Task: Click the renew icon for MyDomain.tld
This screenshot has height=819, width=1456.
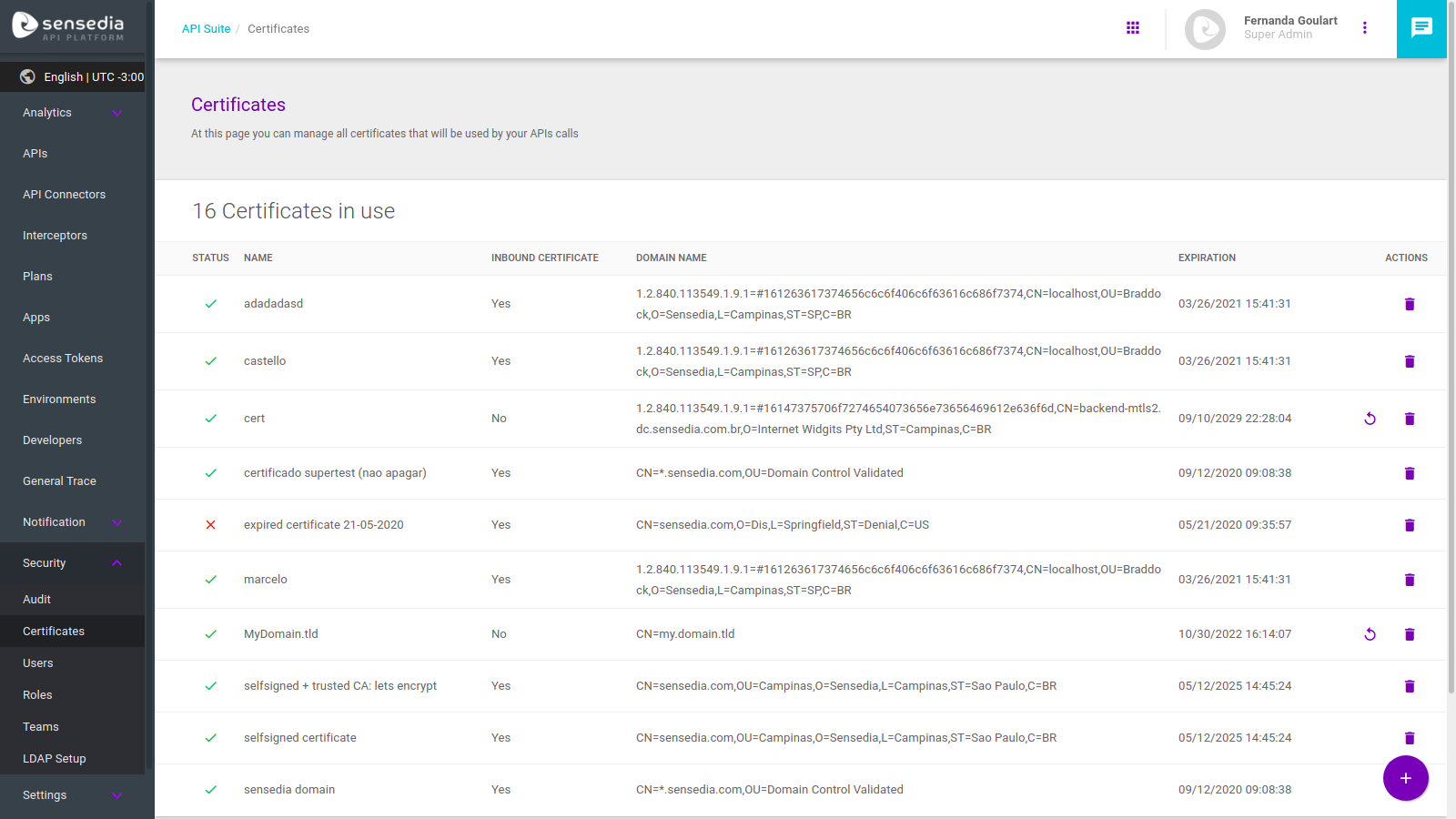Action: click(x=1370, y=634)
